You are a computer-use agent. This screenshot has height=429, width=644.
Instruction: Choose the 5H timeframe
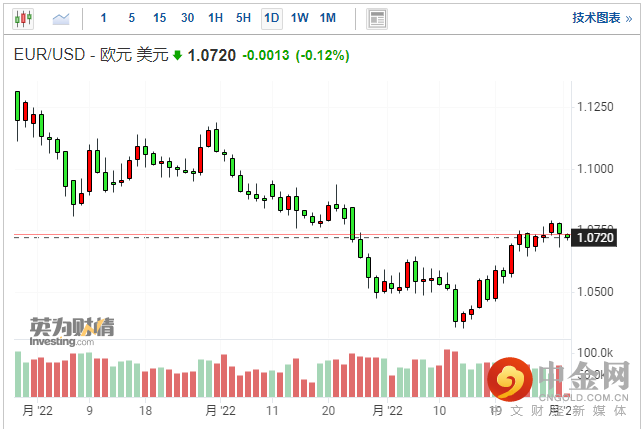tap(243, 18)
